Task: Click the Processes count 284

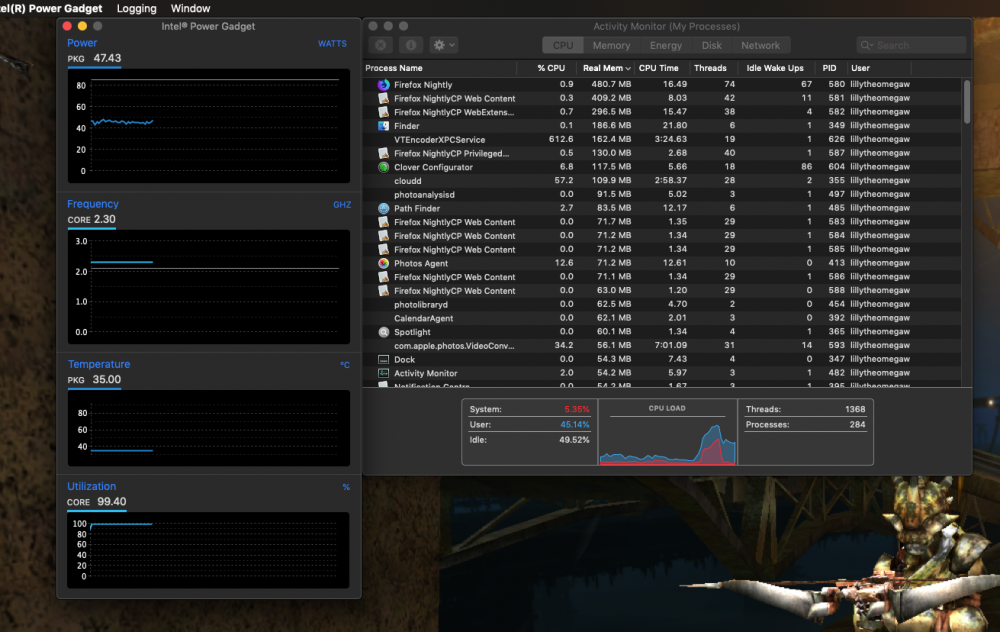Action: click(857, 425)
